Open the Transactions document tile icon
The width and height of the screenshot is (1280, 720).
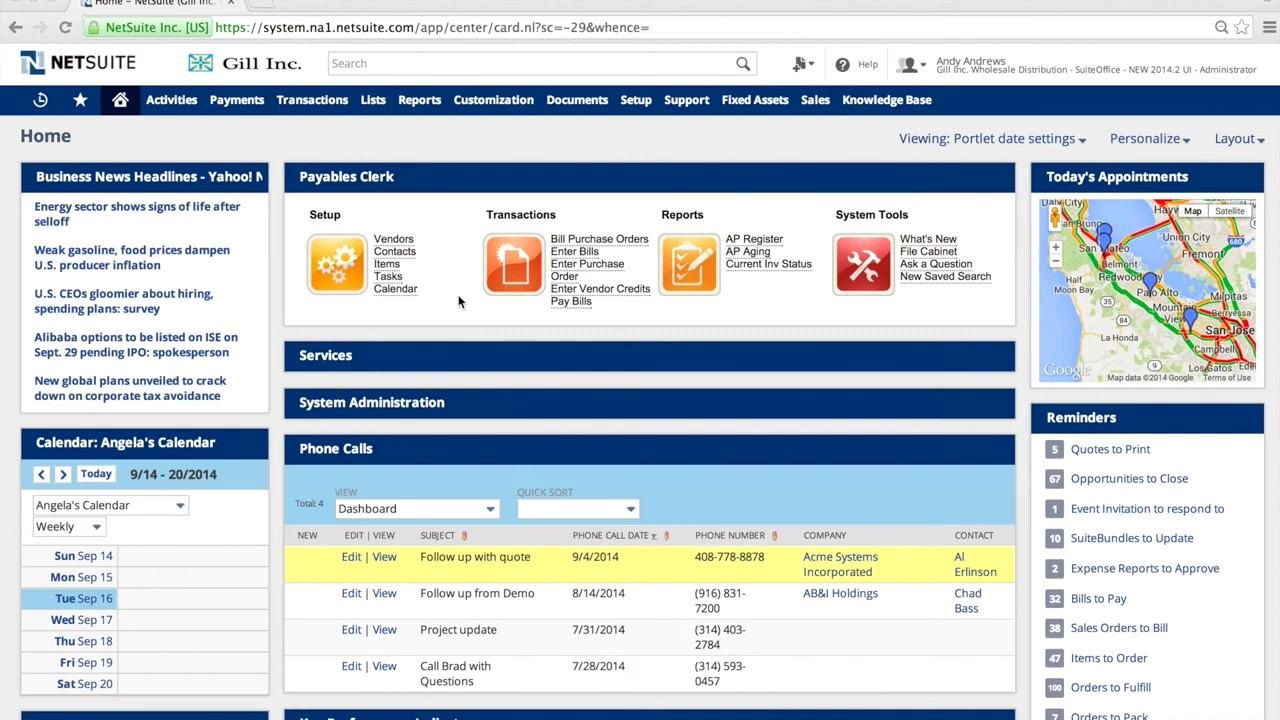(x=514, y=264)
